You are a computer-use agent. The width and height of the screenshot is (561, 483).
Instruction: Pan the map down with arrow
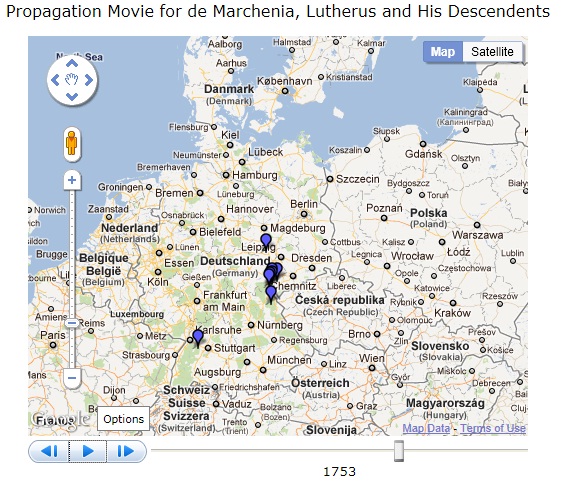tap(72, 96)
